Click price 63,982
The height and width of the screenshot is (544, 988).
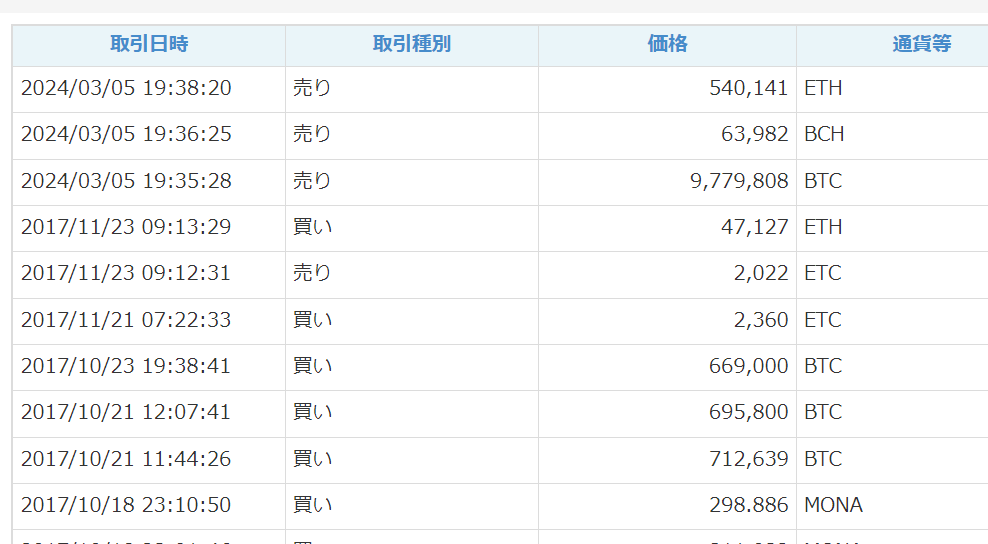coord(754,134)
